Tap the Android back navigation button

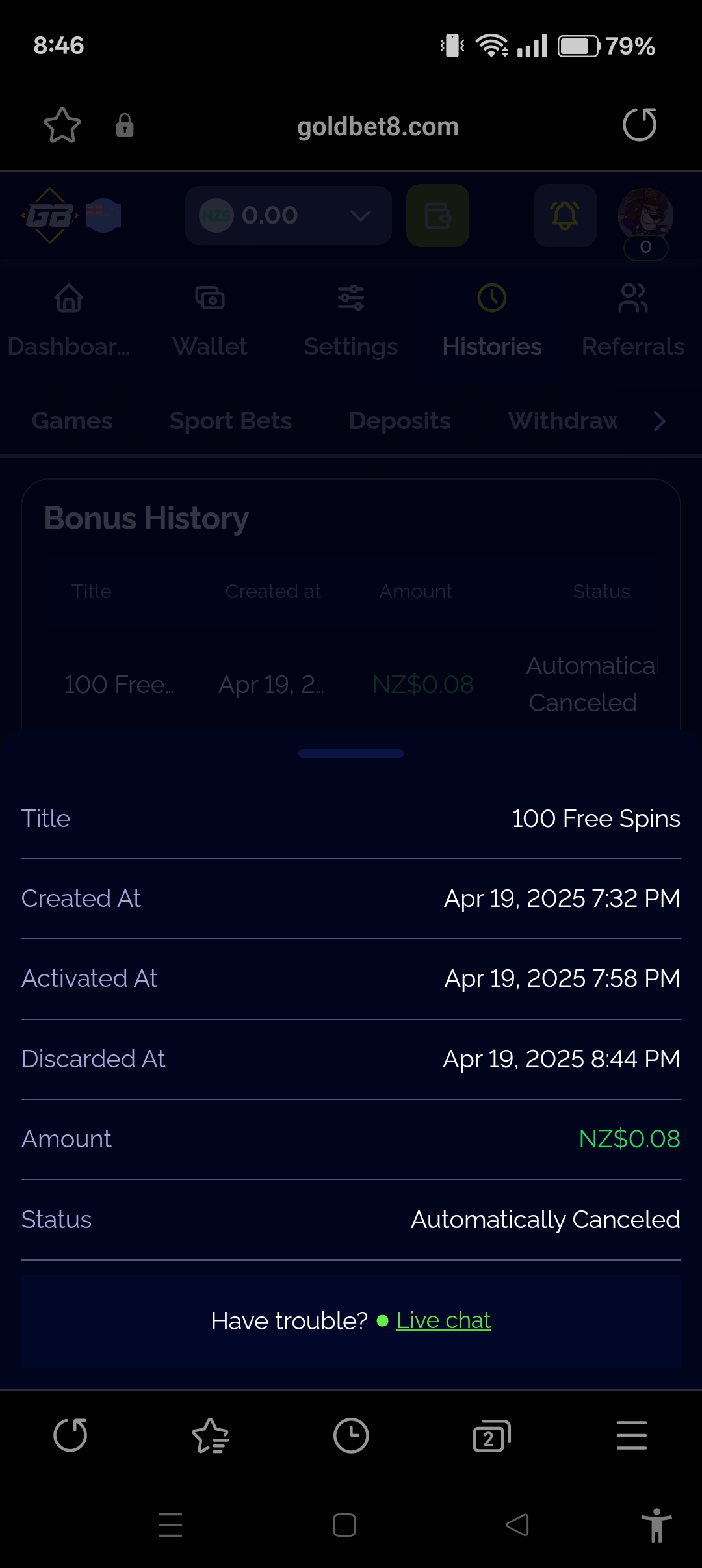tap(518, 1524)
